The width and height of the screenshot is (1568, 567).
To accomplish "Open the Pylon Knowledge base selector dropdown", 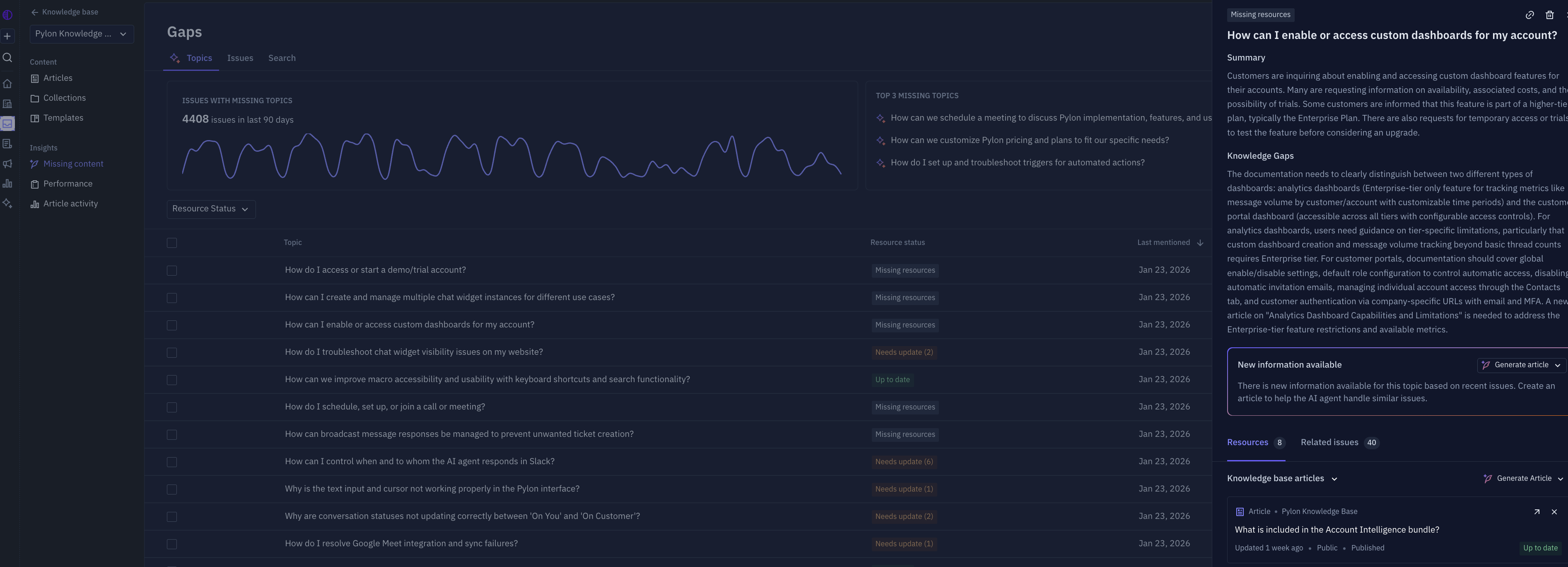I will [x=82, y=34].
